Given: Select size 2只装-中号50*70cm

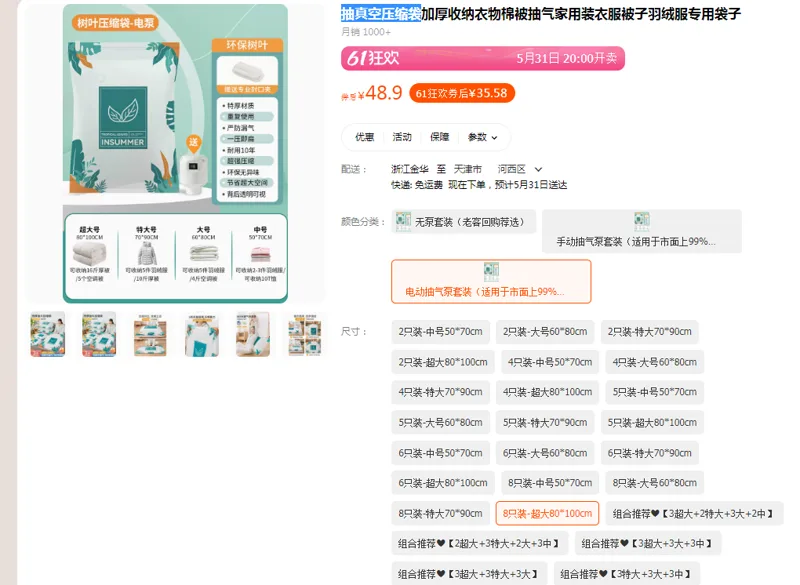Looking at the screenshot, I should click(441, 332).
